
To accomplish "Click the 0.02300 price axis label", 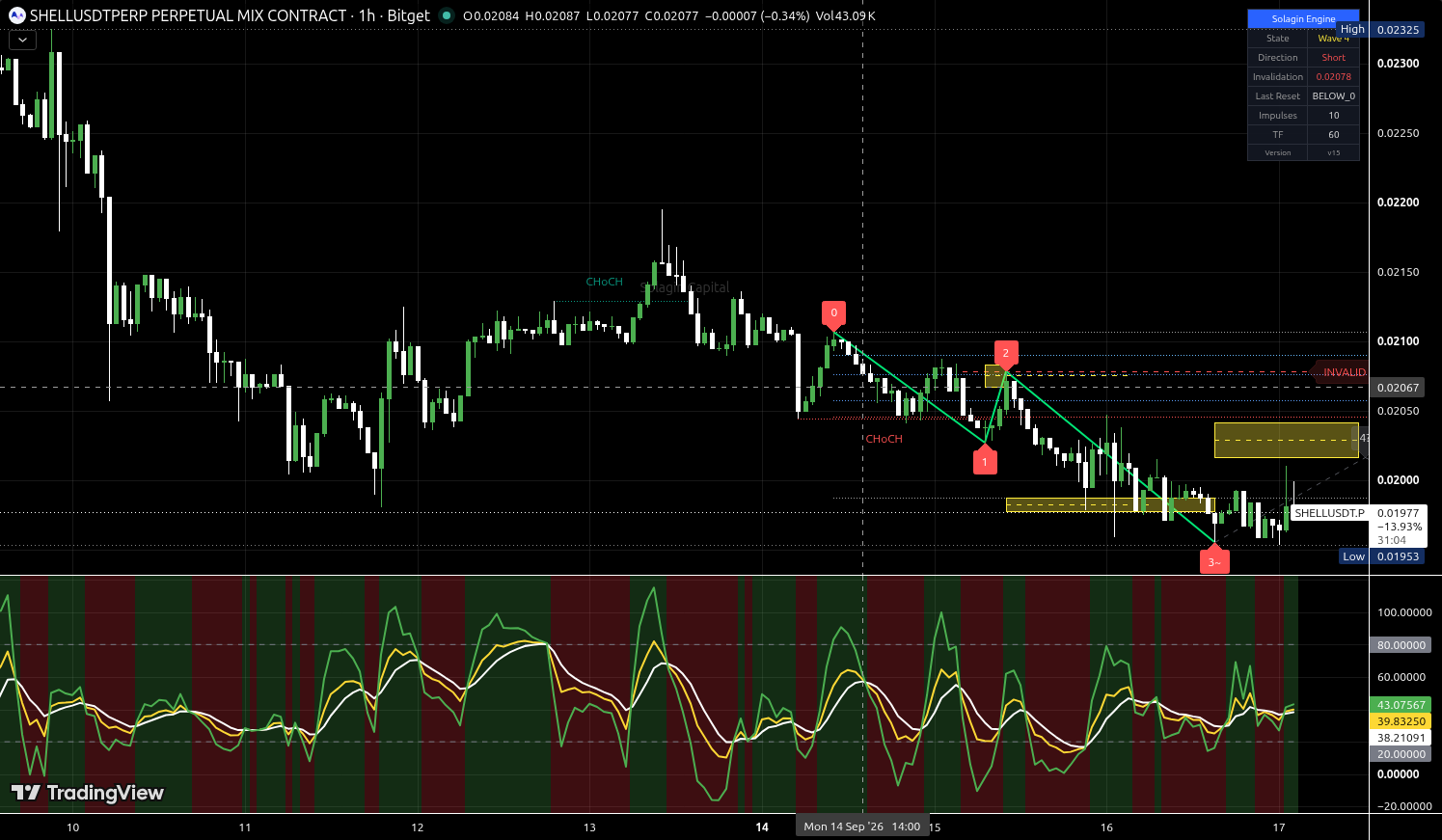I will 1398,64.
